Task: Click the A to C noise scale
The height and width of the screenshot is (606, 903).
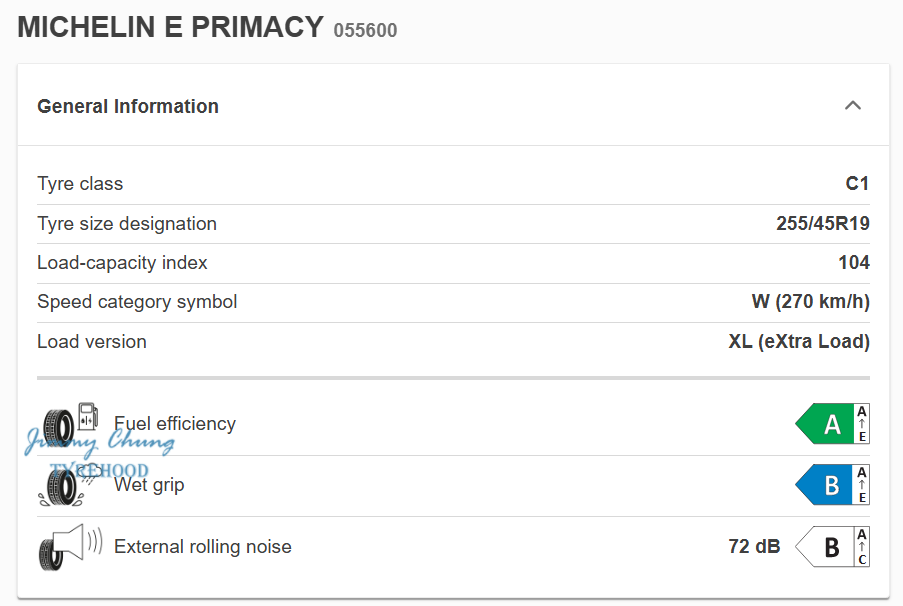Action: pyautogui.click(x=862, y=547)
